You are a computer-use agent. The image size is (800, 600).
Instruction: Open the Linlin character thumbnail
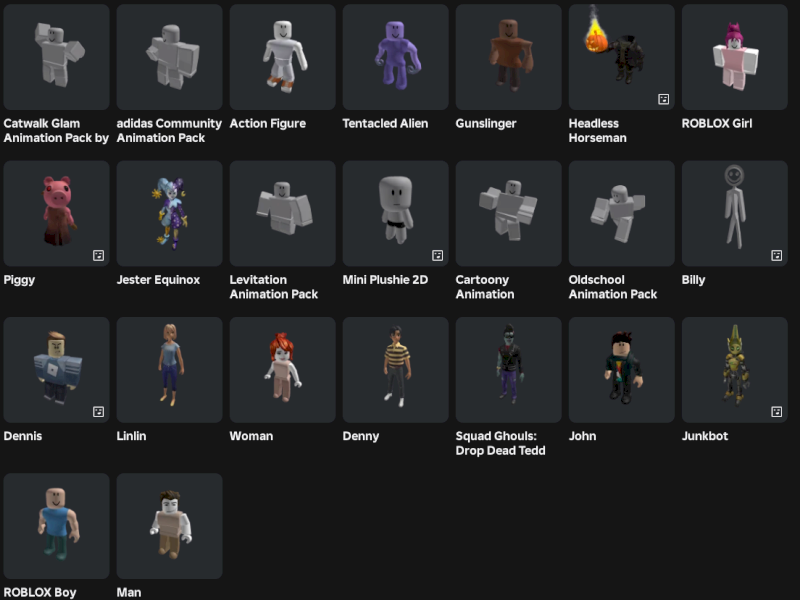click(x=169, y=370)
